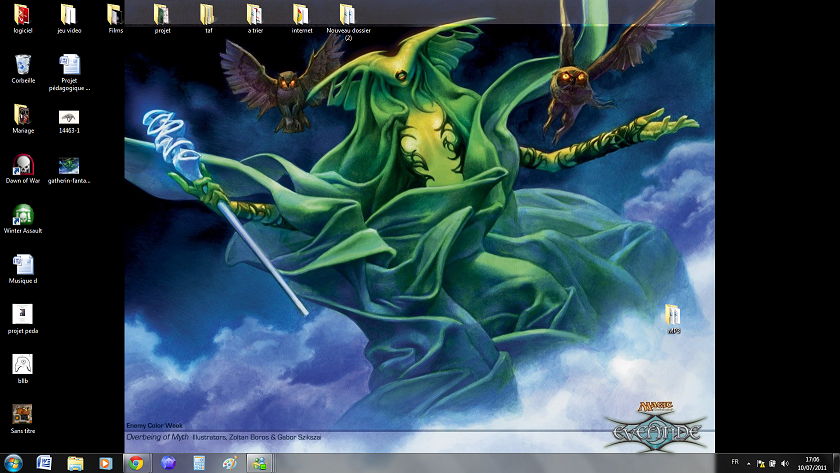Open the Action Center flag icon

click(x=761, y=463)
